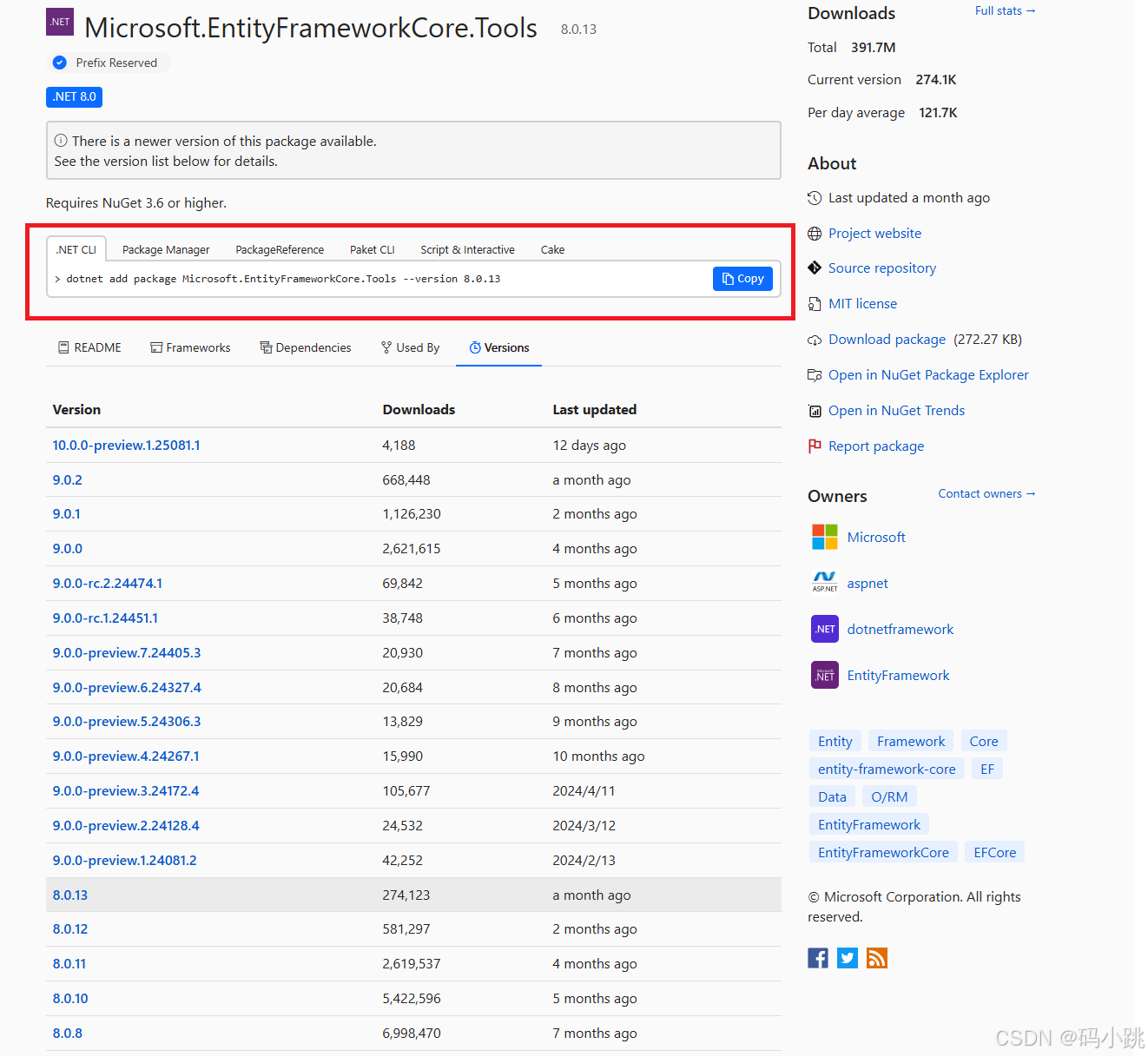The height and width of the screenshot is (1057, 1148).
Task: Click the Data tag
Action: [x=832, y=796]
